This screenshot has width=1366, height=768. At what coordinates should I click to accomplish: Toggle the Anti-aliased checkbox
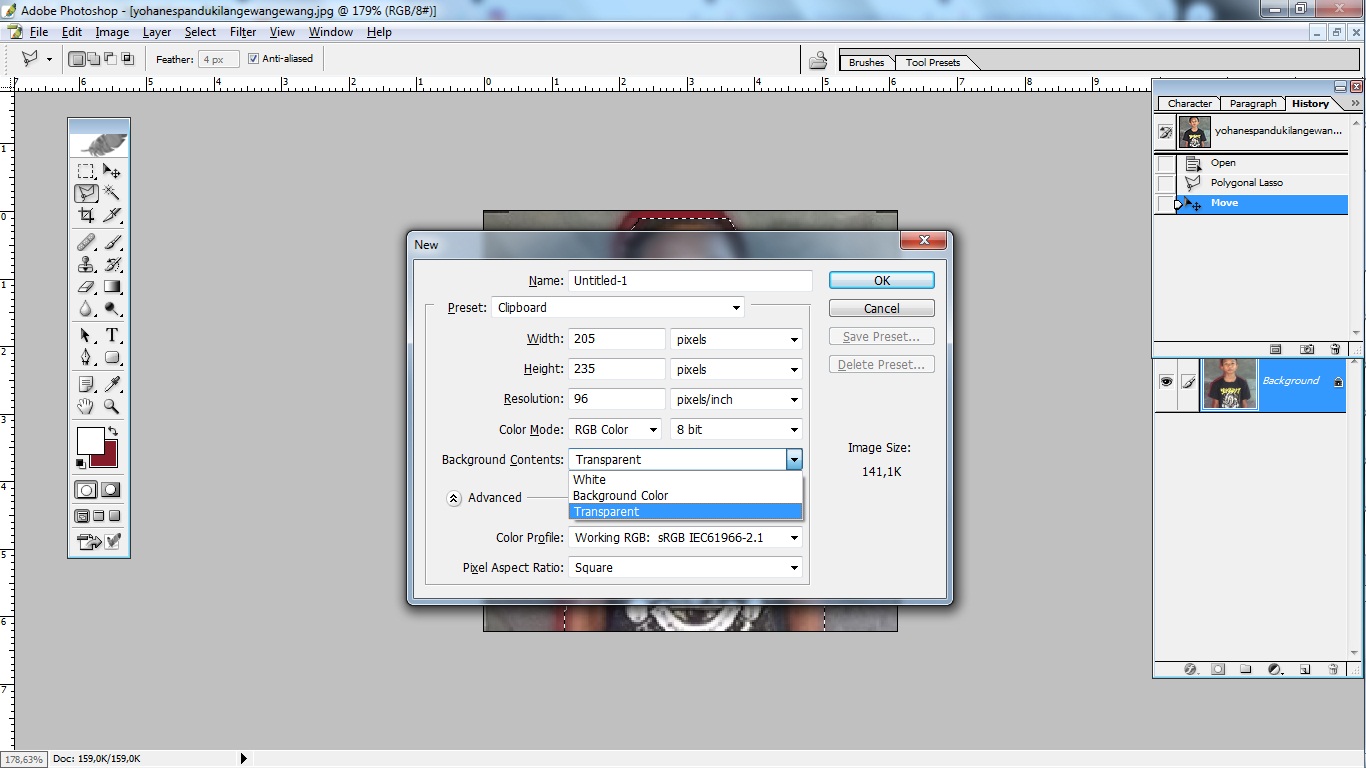click(253, 59)
